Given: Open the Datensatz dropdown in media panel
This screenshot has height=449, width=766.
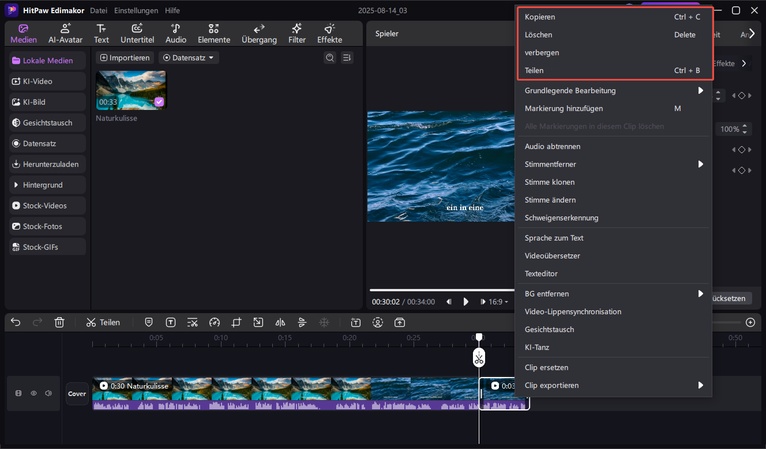Looking at the screenshot, I should (x=189, y=58).
